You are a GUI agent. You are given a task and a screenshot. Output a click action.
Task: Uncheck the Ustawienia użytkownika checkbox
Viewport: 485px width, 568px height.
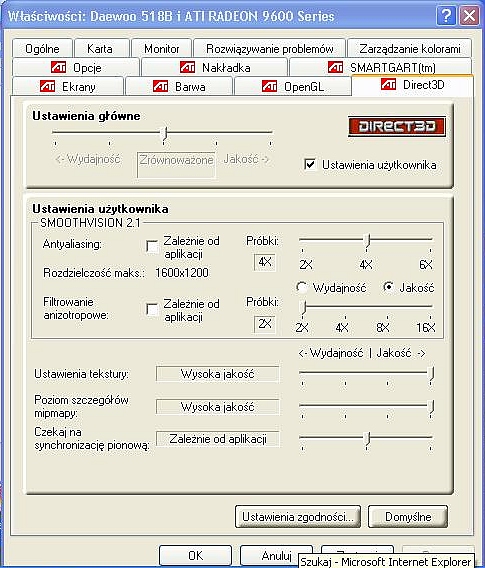point(310,165)
